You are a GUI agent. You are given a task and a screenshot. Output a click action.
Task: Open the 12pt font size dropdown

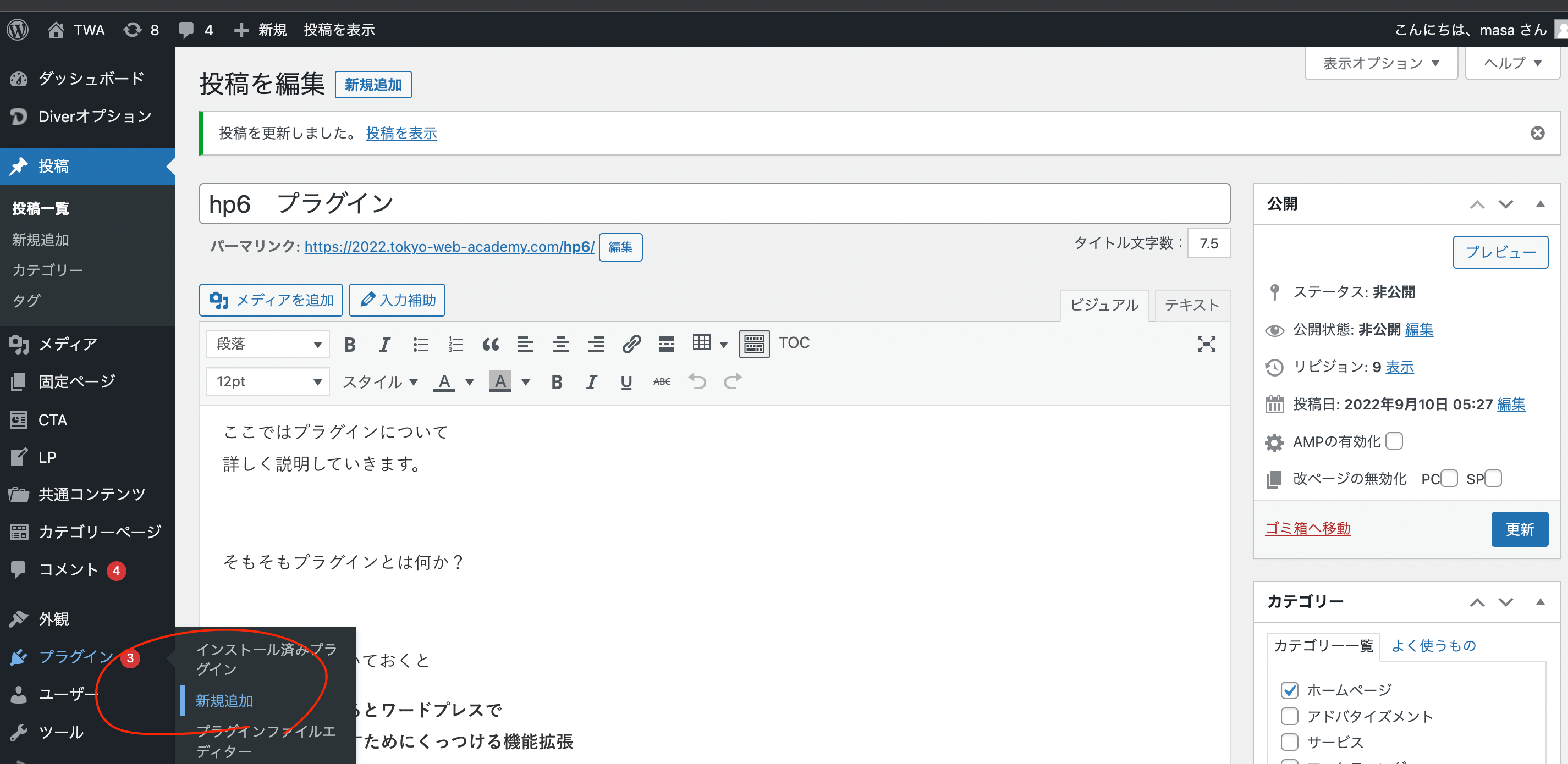[268, 382]
